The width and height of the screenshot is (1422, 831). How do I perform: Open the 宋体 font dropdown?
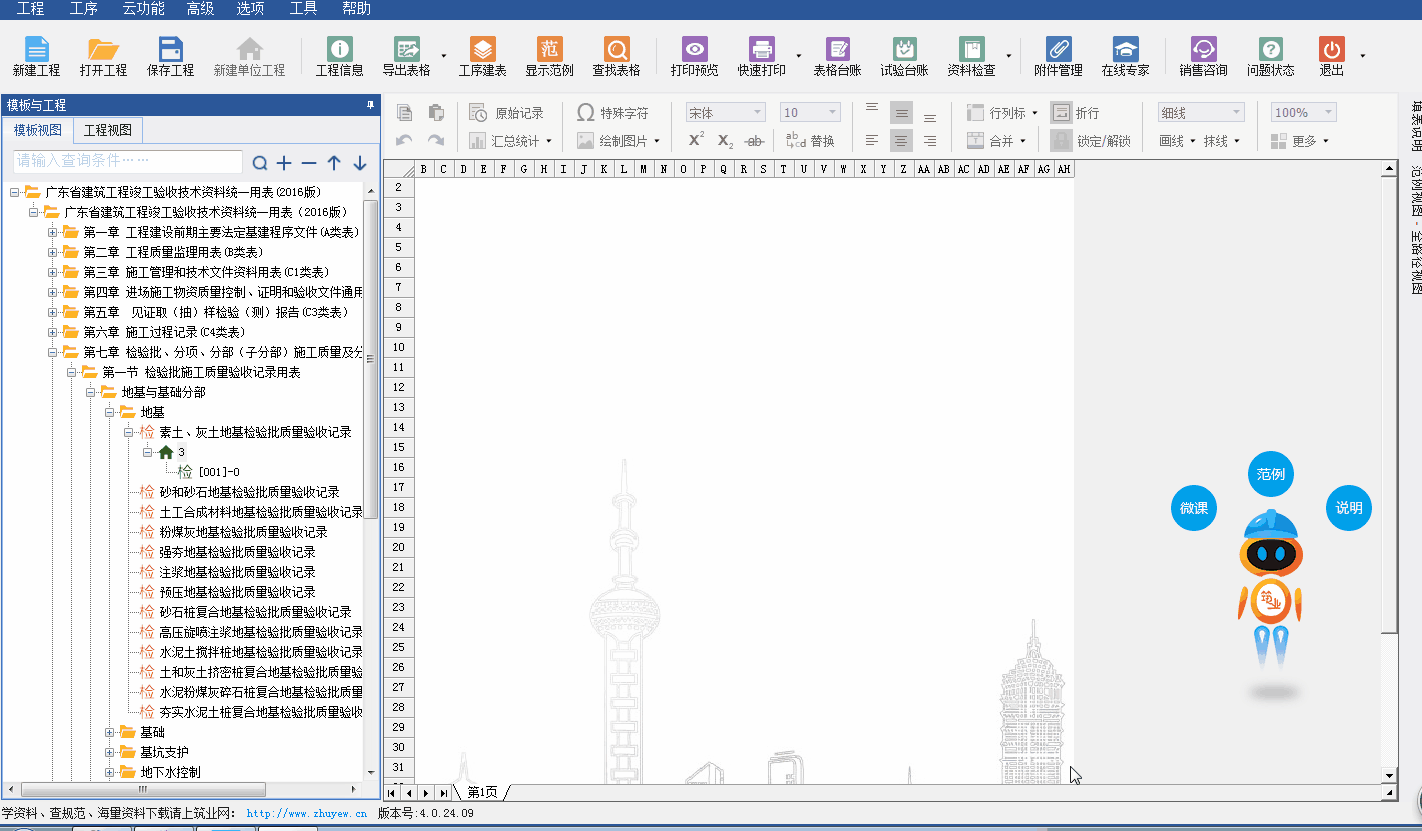(x=725, y=113)
